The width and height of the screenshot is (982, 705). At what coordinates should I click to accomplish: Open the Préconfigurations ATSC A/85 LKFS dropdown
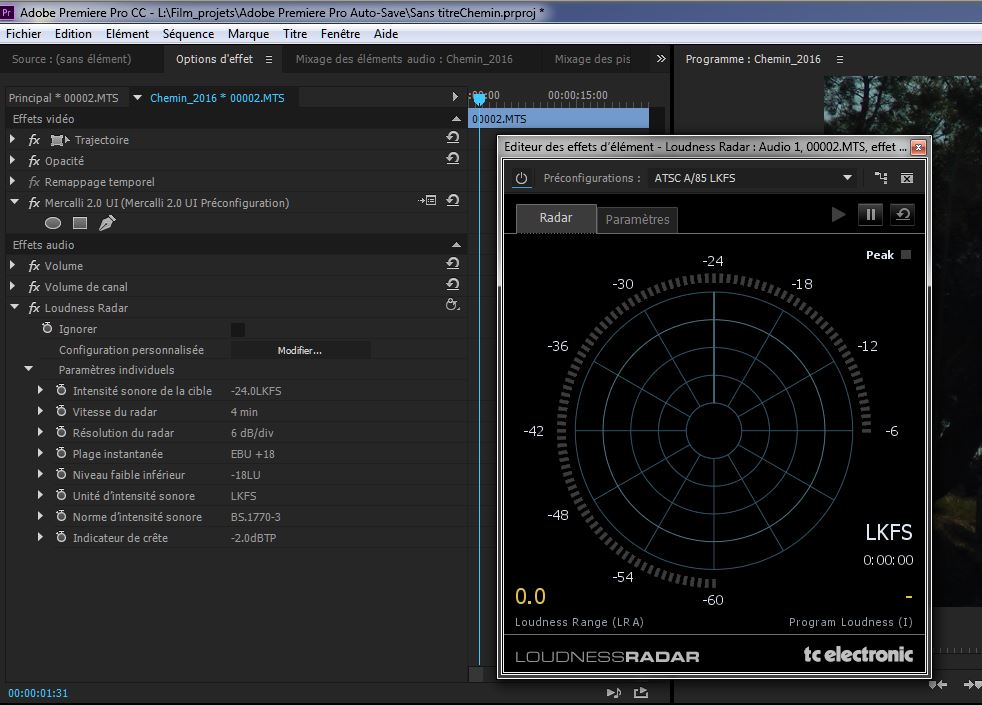coord(753,178)
